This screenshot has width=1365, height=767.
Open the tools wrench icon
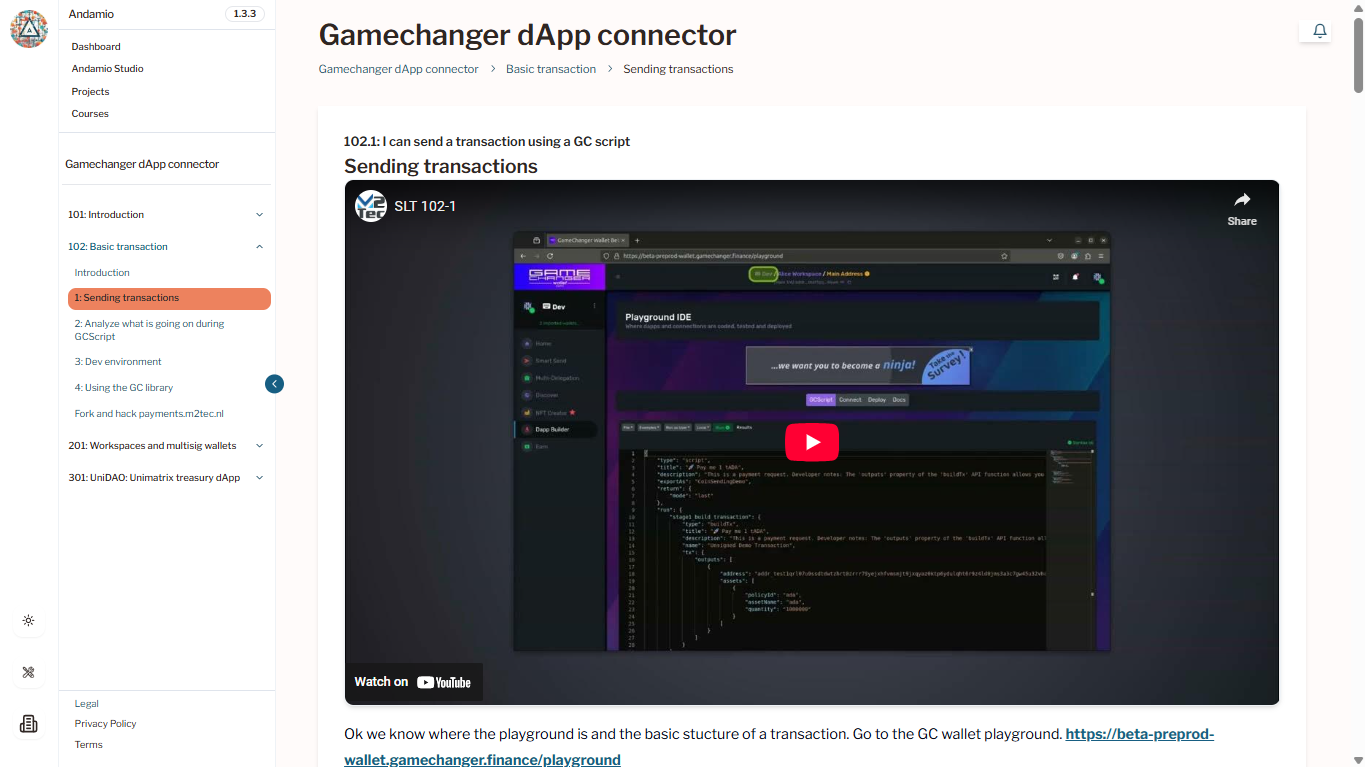(x=29, y=672)
